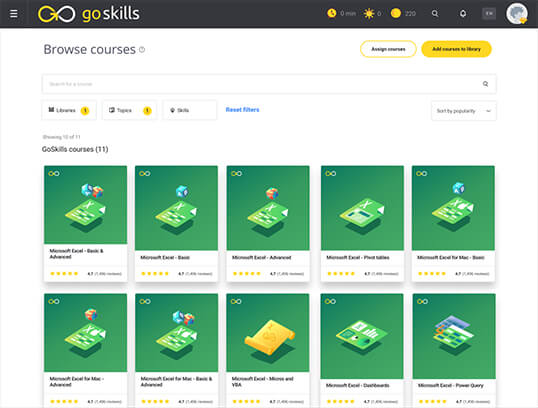Image resolution: width=538 pixels, height=408 pixels.
Task: Click the Assign courses button
Action: coord(388,49)
